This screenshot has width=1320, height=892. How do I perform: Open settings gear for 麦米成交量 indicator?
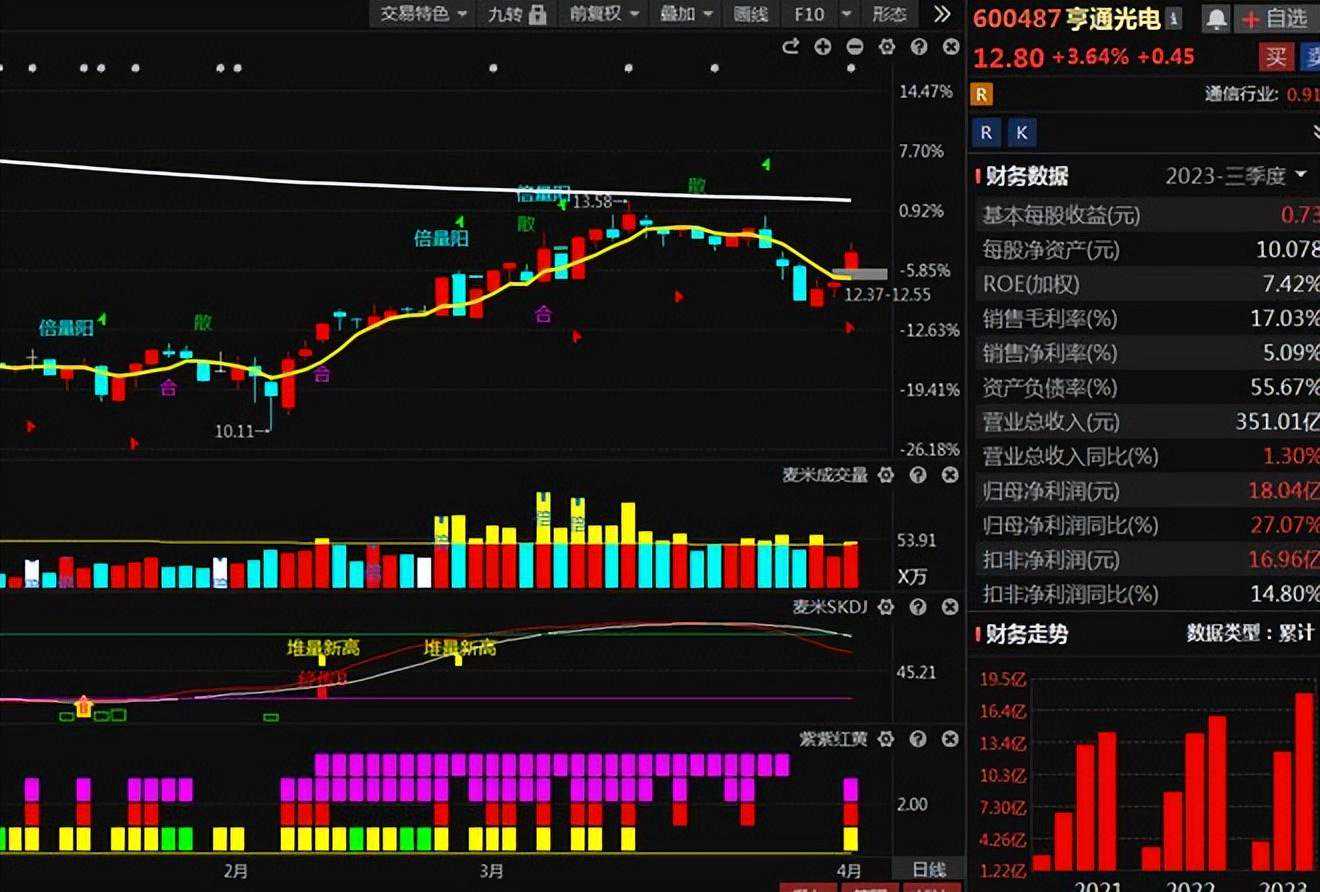pos(886,475)
